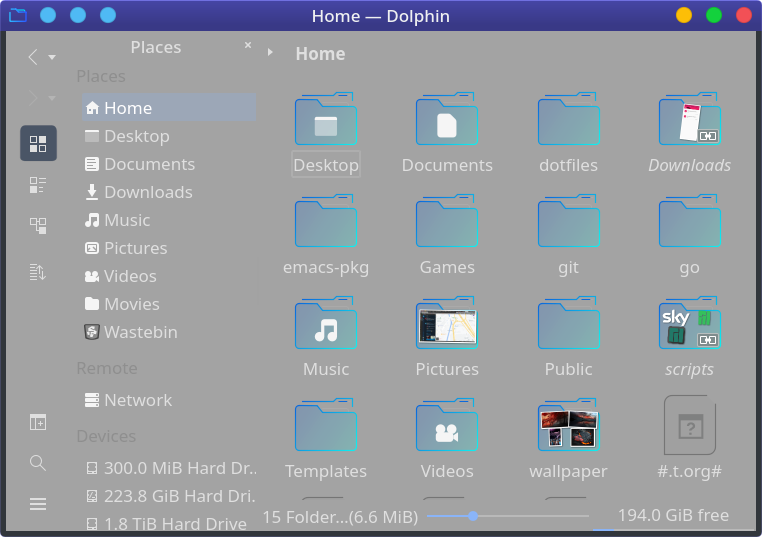The height and width of the screenshot is (537, 762).
Task: Close the Places panel
Action: click(x=248, y=46)
